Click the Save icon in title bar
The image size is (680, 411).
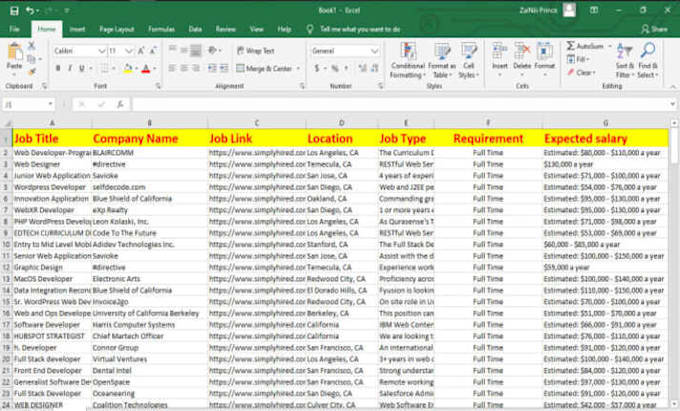14,11
